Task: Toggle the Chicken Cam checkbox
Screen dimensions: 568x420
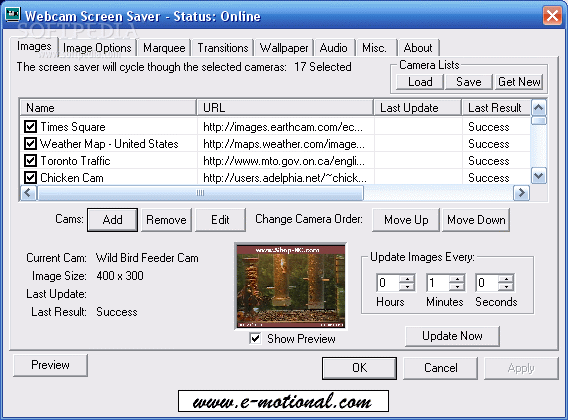Action: pyautogui.click(x=30, y=178)
